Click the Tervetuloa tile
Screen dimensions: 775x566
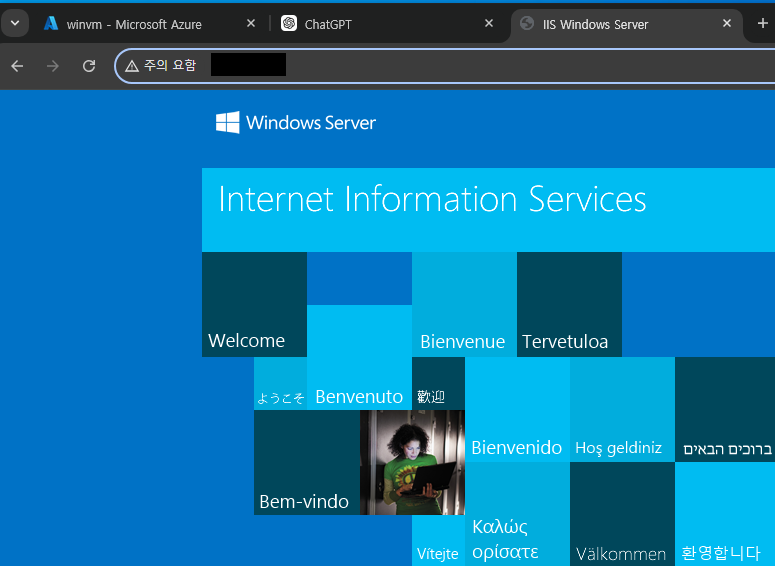(569, 305)
